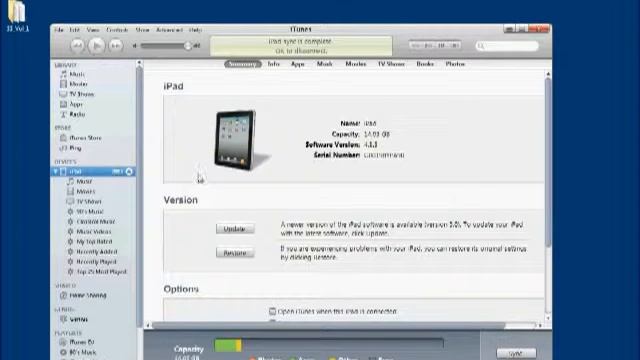Switch to the Photos tab
640x360 pixels.
(455, 64)
